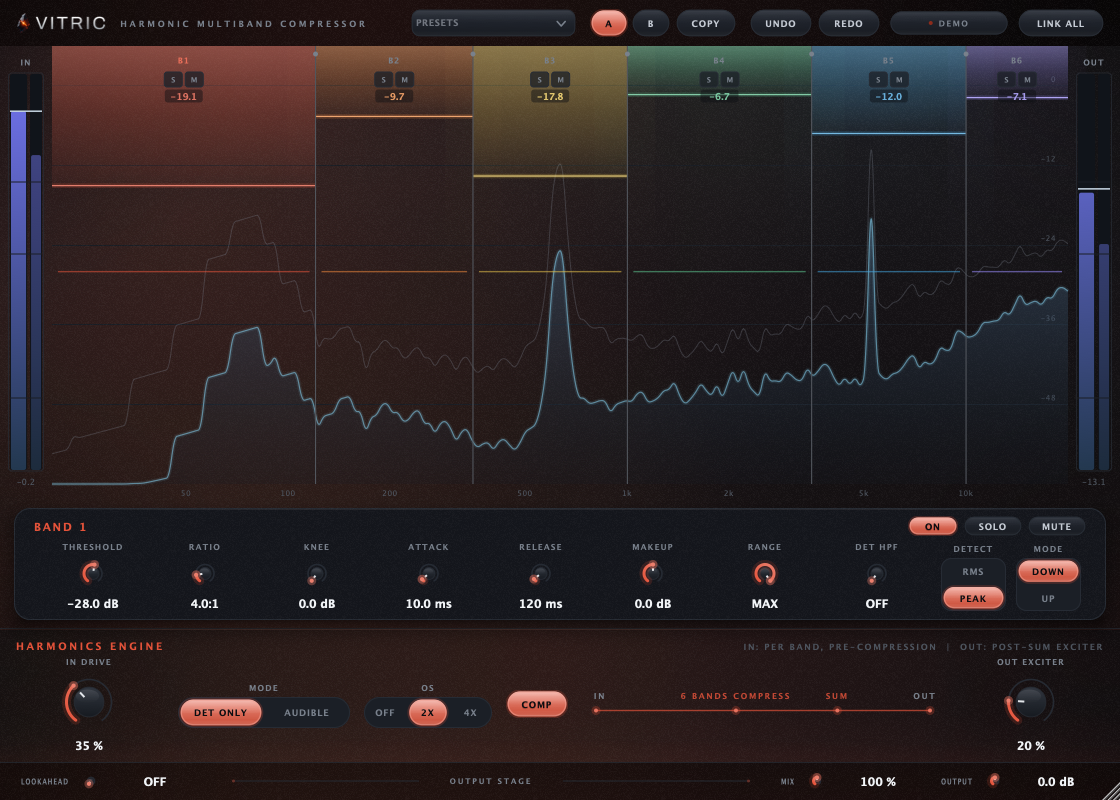The image size is (1120, 800).
Task: Click the Ratio value 4.0:1
Action: click(204, 604)
